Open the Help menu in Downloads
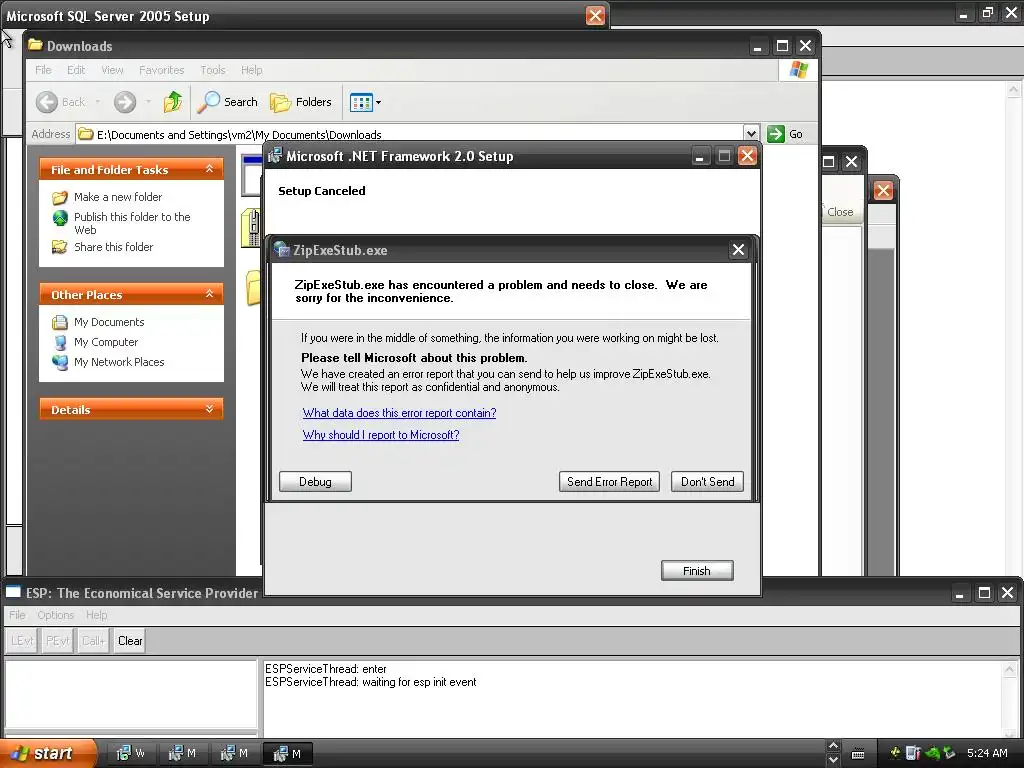1024x768 pixels. coord(251,70)
